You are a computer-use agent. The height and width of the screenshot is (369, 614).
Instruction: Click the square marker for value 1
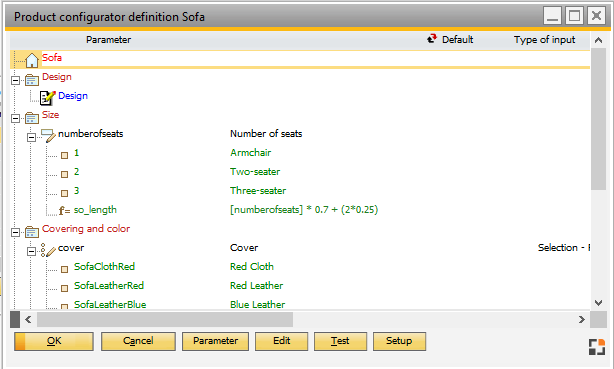(65, 155)
